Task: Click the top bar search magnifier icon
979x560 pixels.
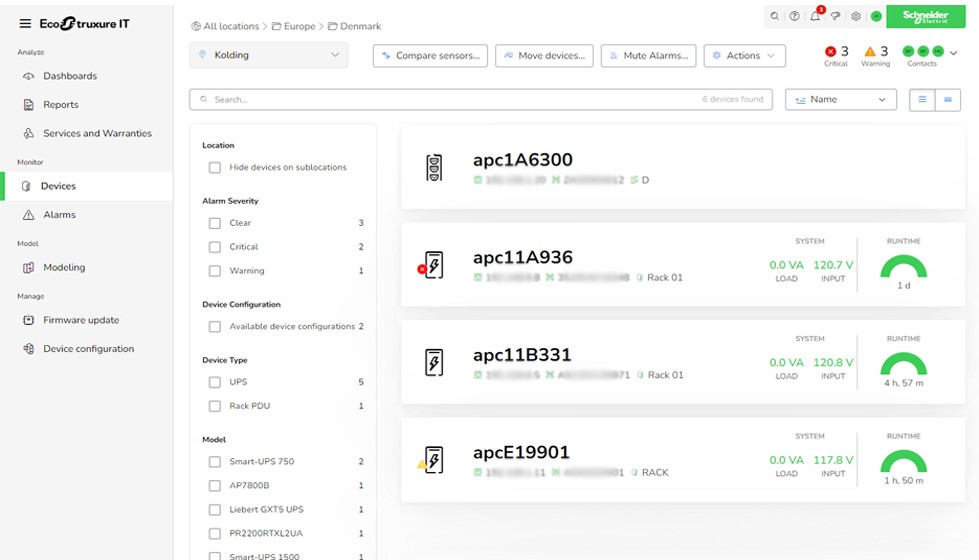Action: (774, 16)
